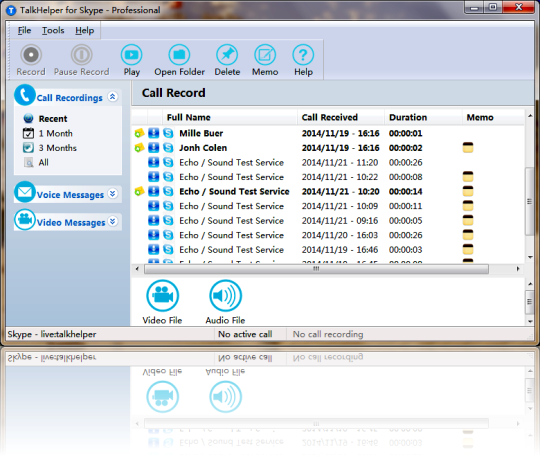Click the Voice Messages envelope icon
This screenshot has height=457, width=540.
pos(25,192)
